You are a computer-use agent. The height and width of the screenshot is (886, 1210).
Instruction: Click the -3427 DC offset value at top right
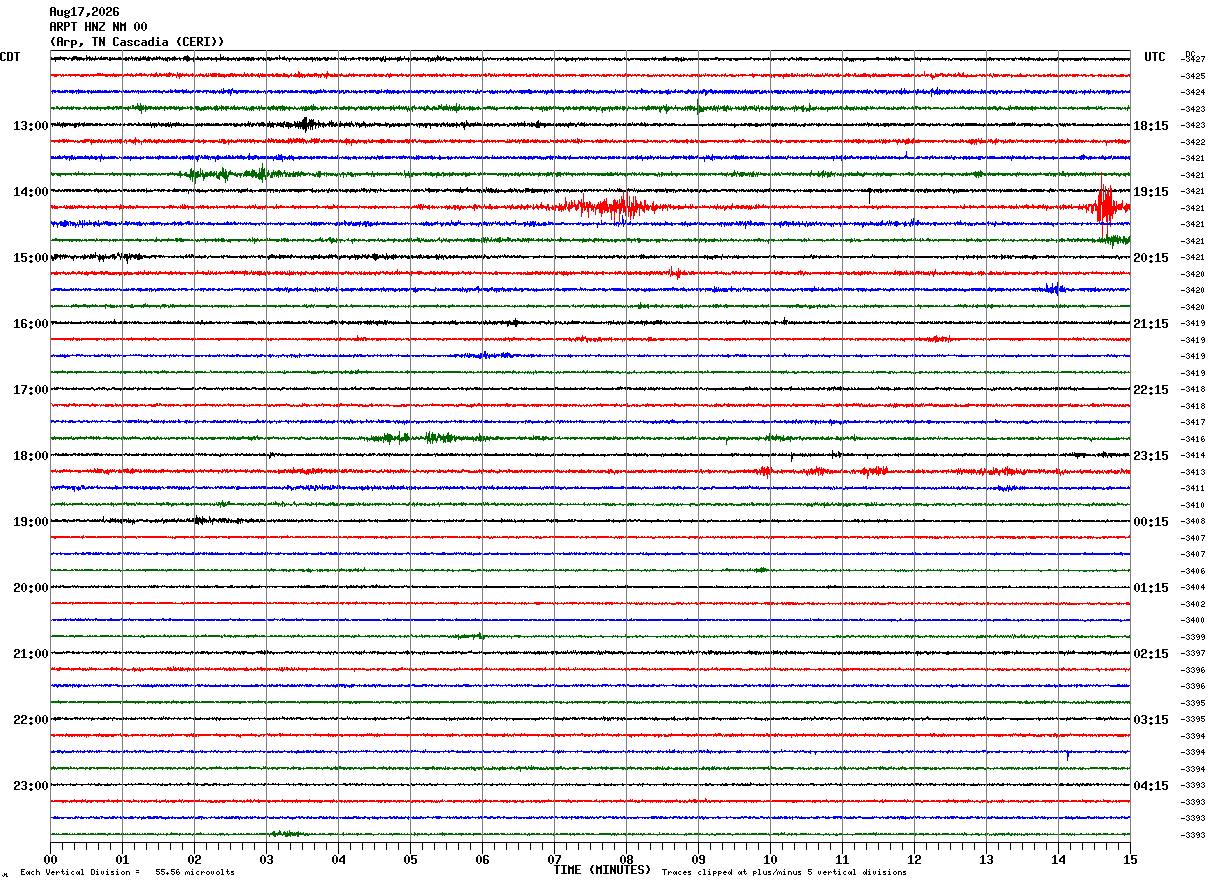pos(1193,60)
